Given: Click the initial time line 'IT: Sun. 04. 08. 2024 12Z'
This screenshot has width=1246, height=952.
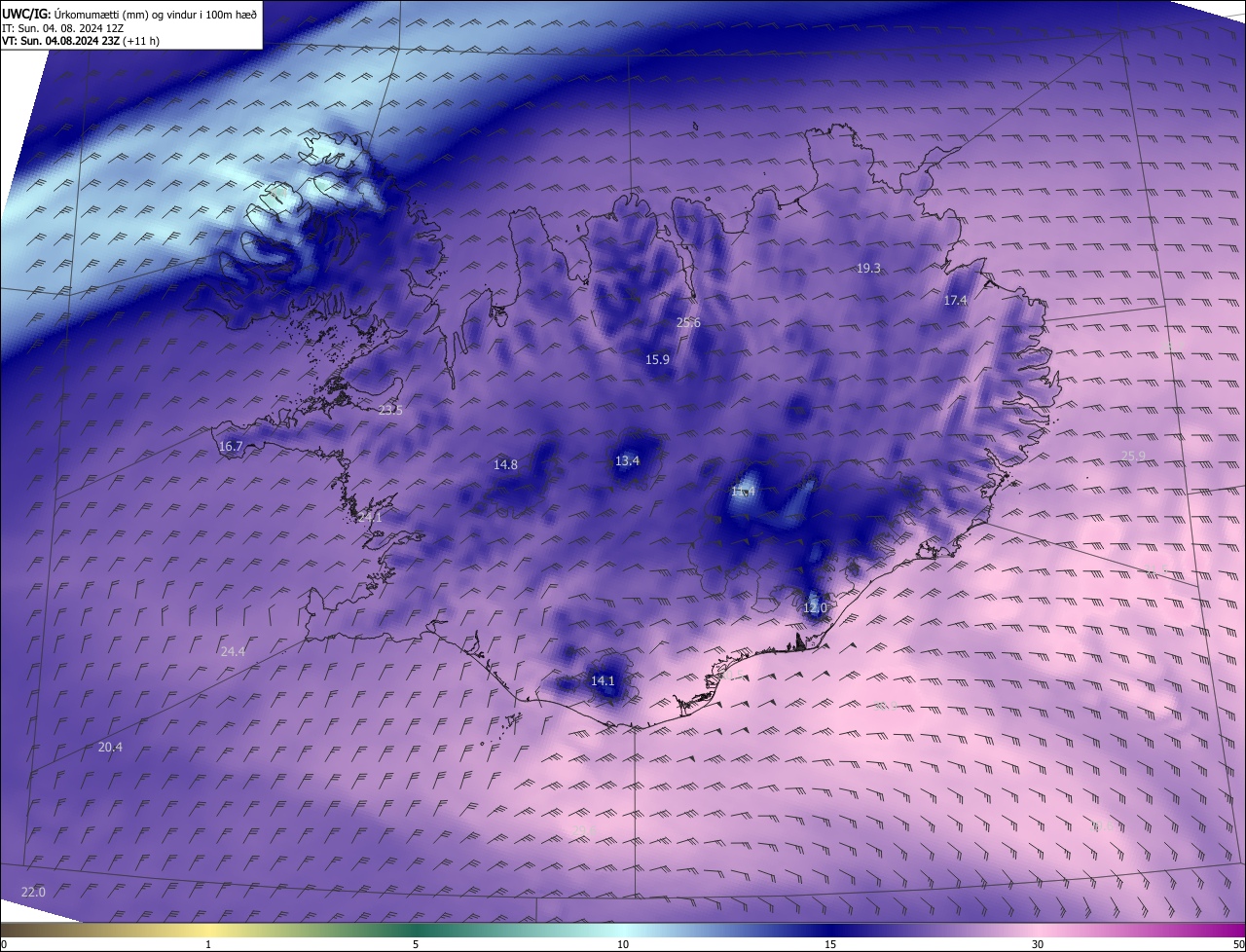Looking at the screenshot, I should point(62,28).
